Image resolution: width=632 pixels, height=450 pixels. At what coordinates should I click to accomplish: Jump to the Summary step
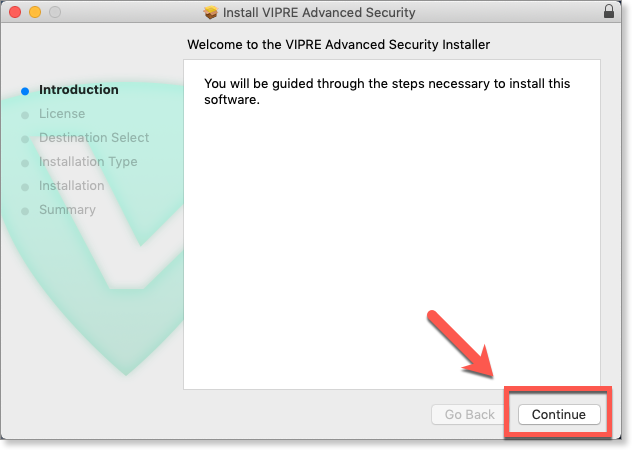pyautogui.click(x=67, y=210)
